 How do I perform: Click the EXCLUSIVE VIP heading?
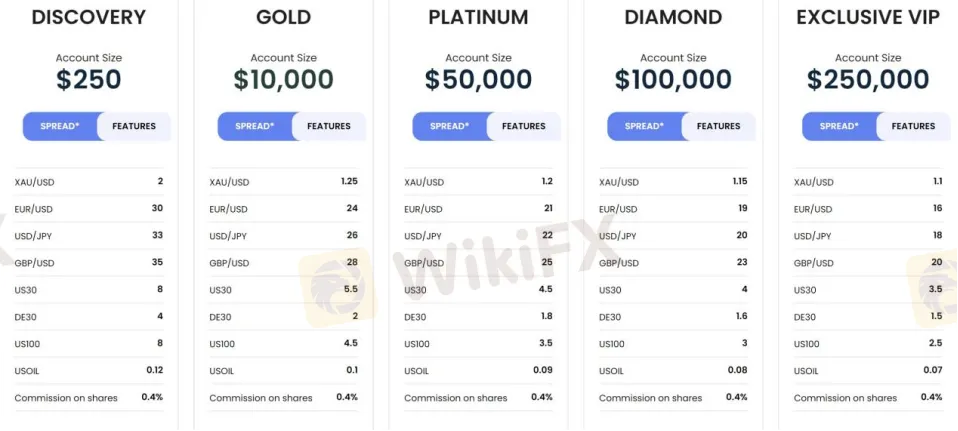[868, 18]
